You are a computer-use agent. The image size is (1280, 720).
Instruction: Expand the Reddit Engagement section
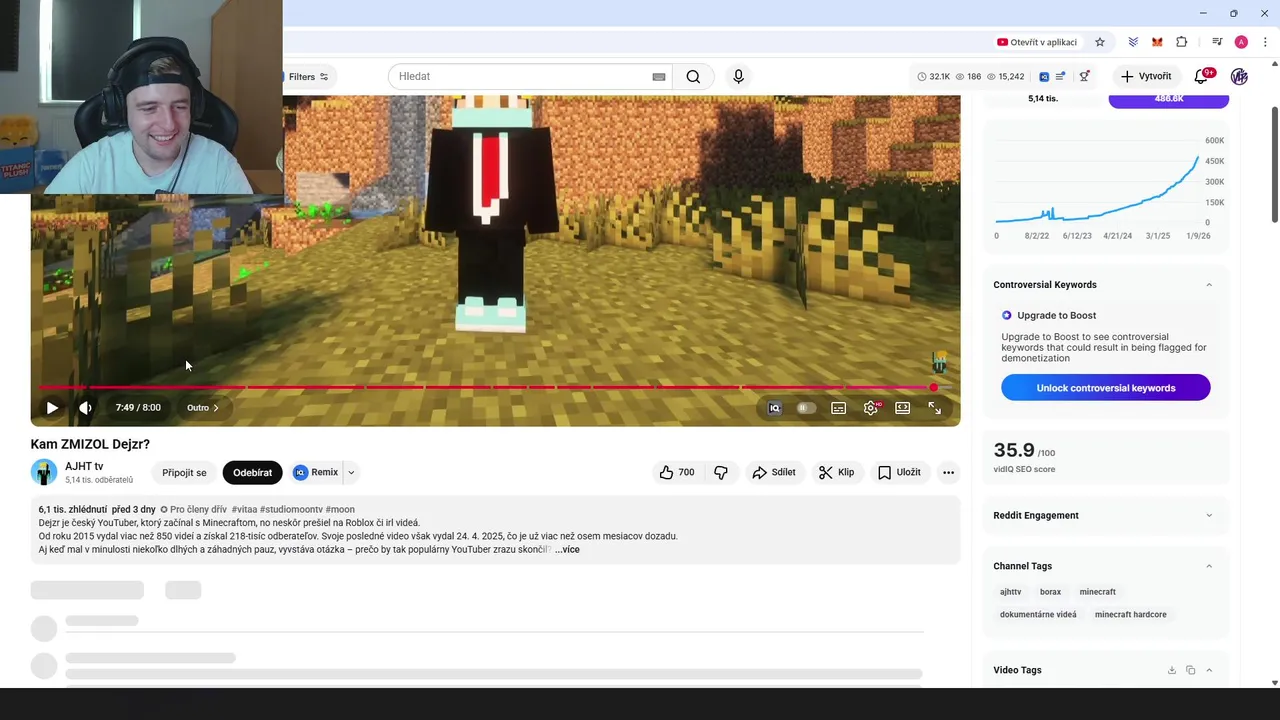click(x=1208, y=516)
